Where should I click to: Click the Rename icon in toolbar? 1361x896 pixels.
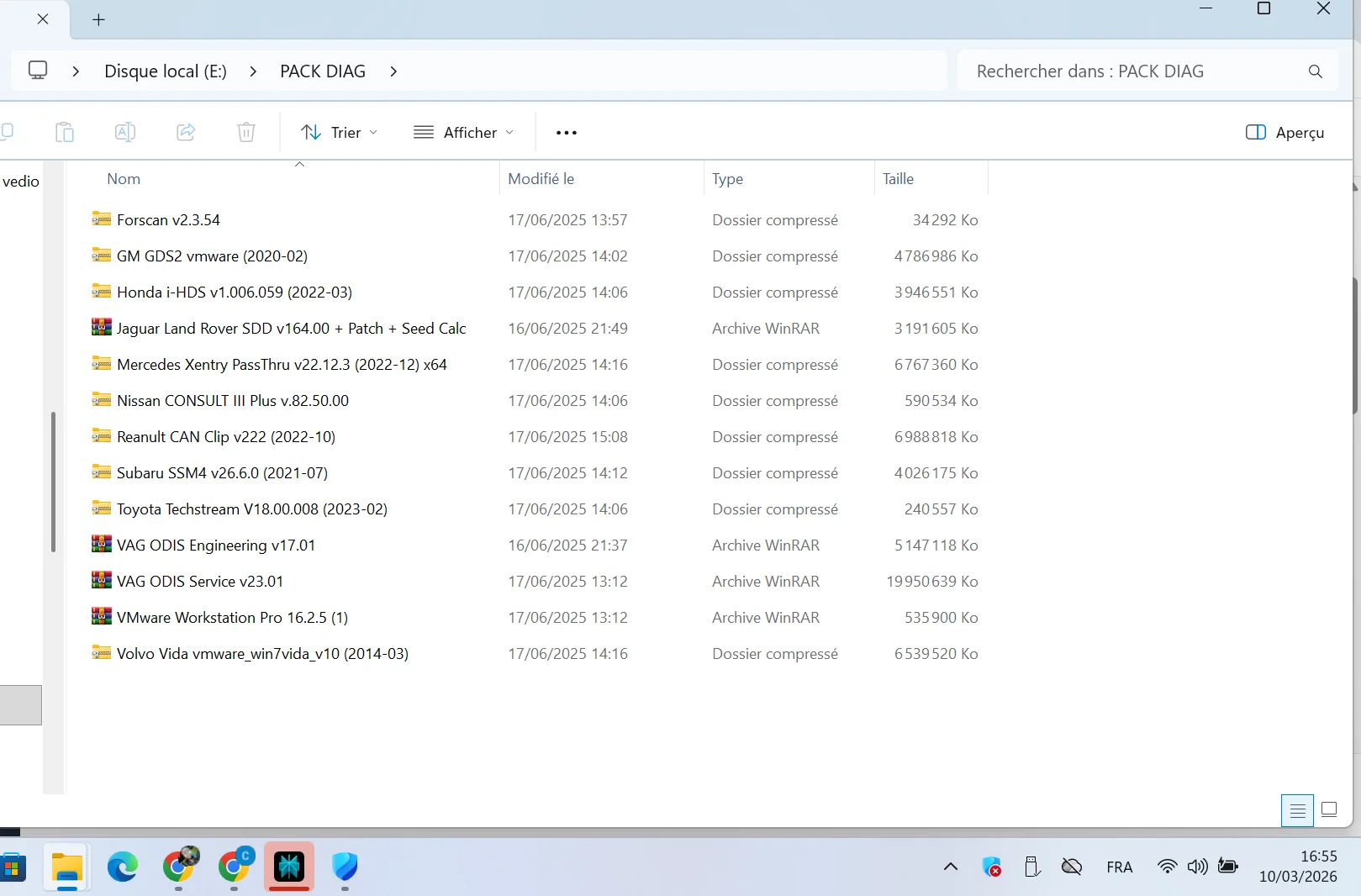pyautogui.click(x=124, y=132)
